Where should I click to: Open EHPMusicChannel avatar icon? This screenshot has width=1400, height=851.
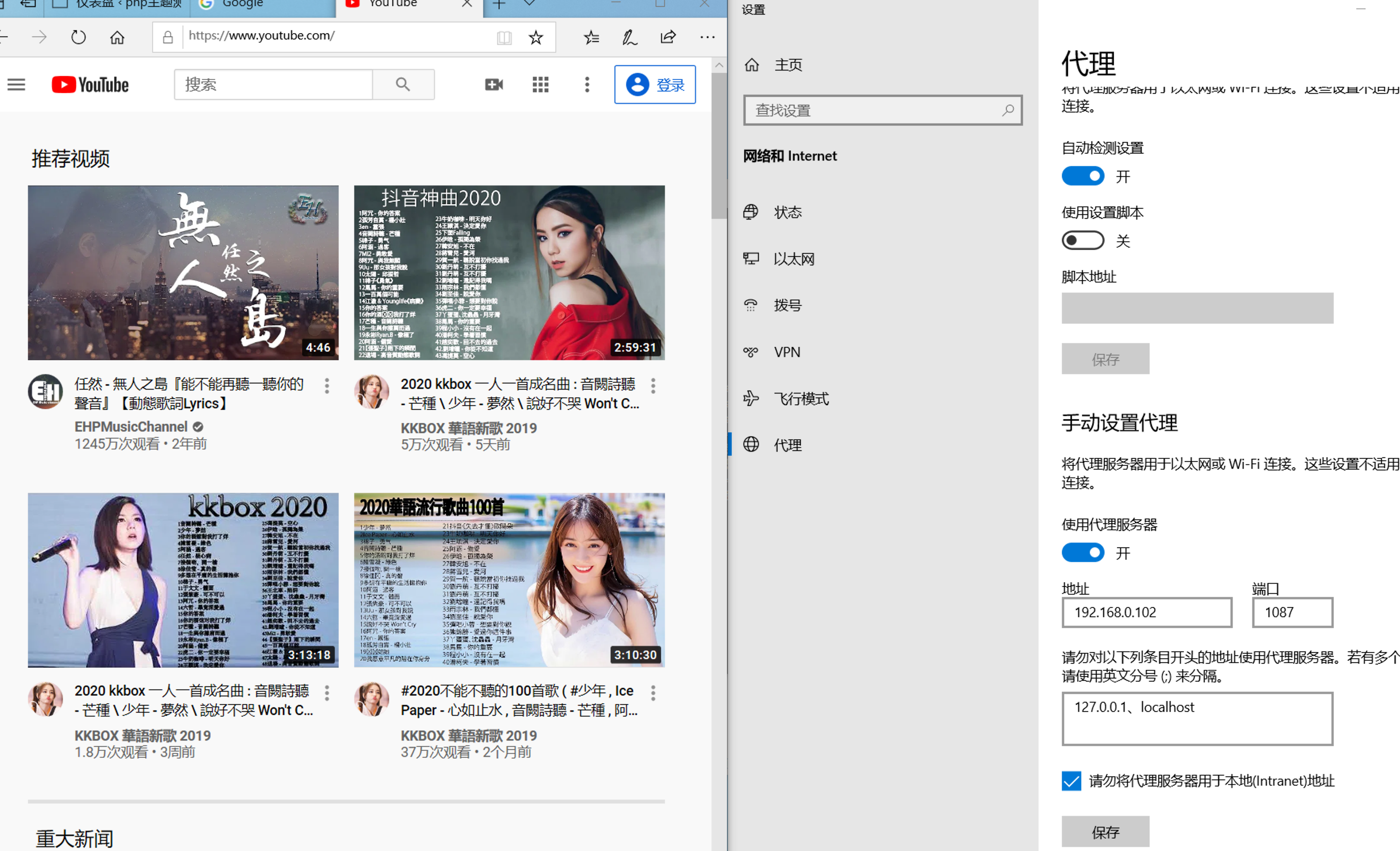pos(45,391)
